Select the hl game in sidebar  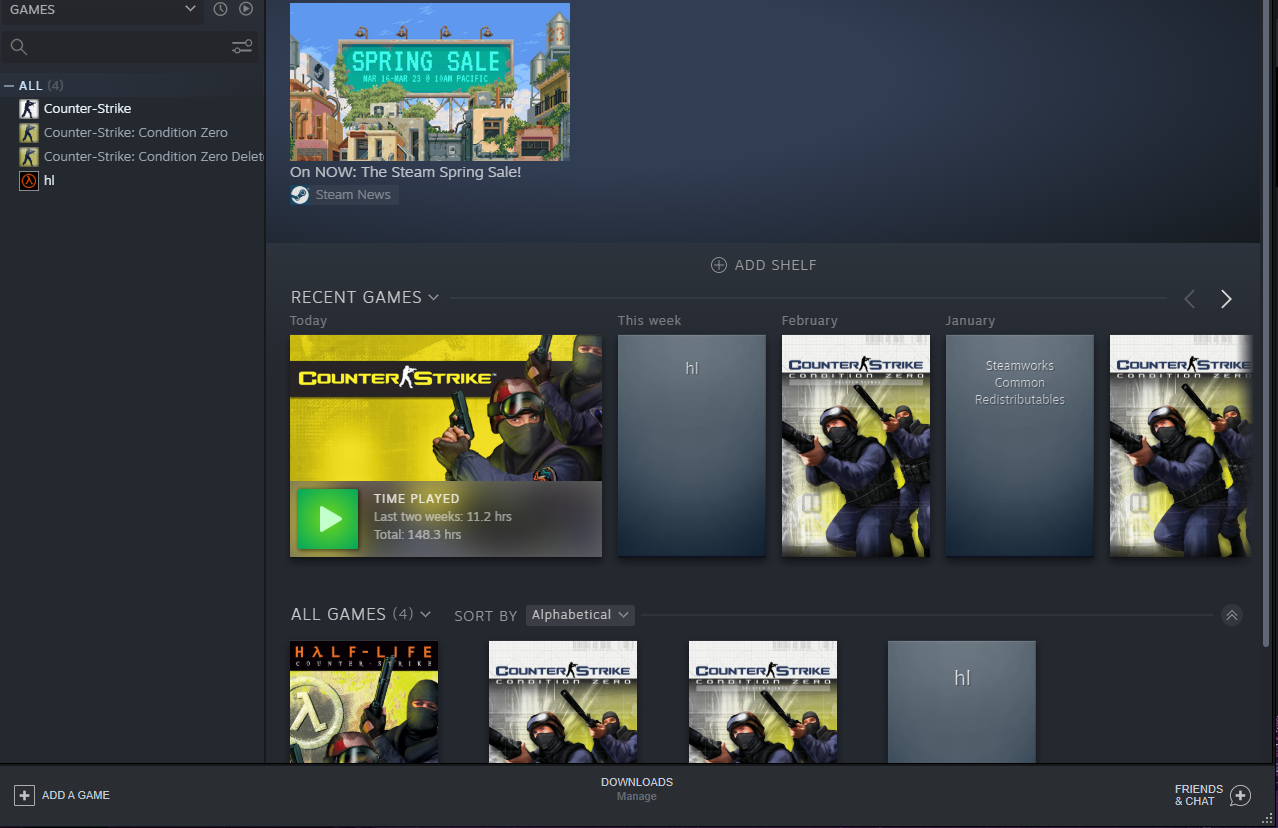49,181
